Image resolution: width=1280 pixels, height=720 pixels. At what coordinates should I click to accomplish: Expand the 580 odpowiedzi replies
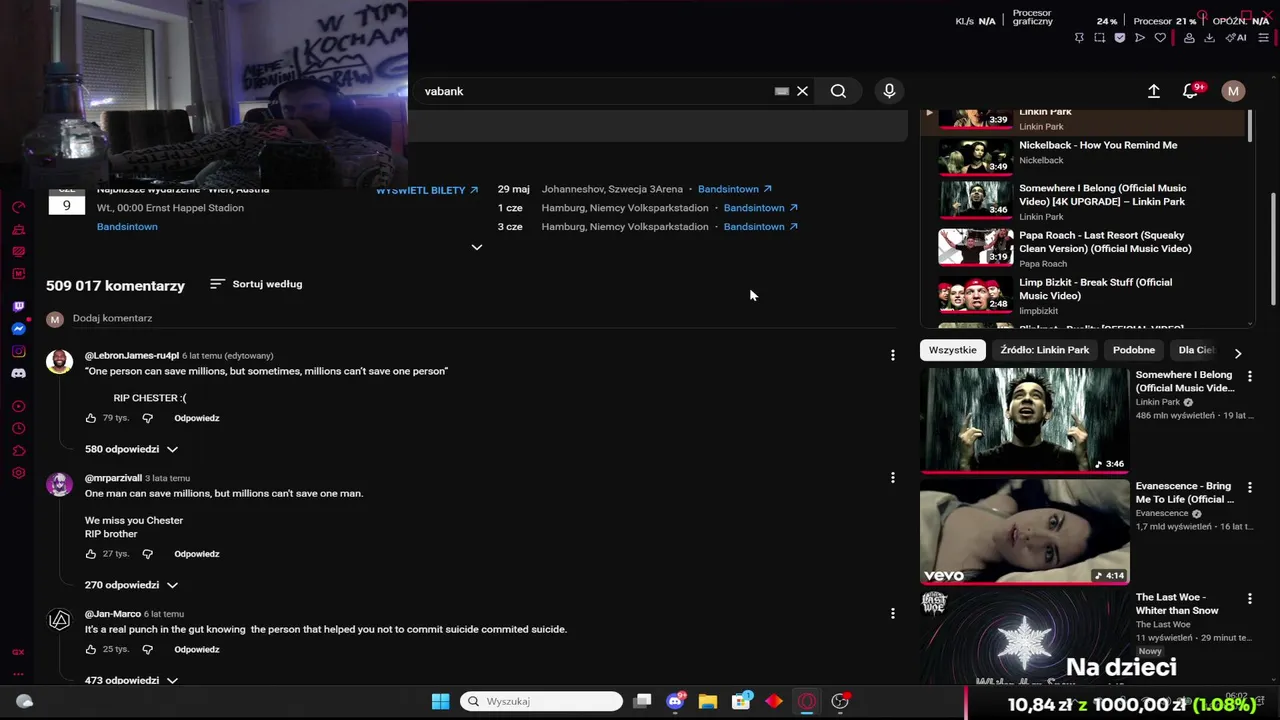132,449
